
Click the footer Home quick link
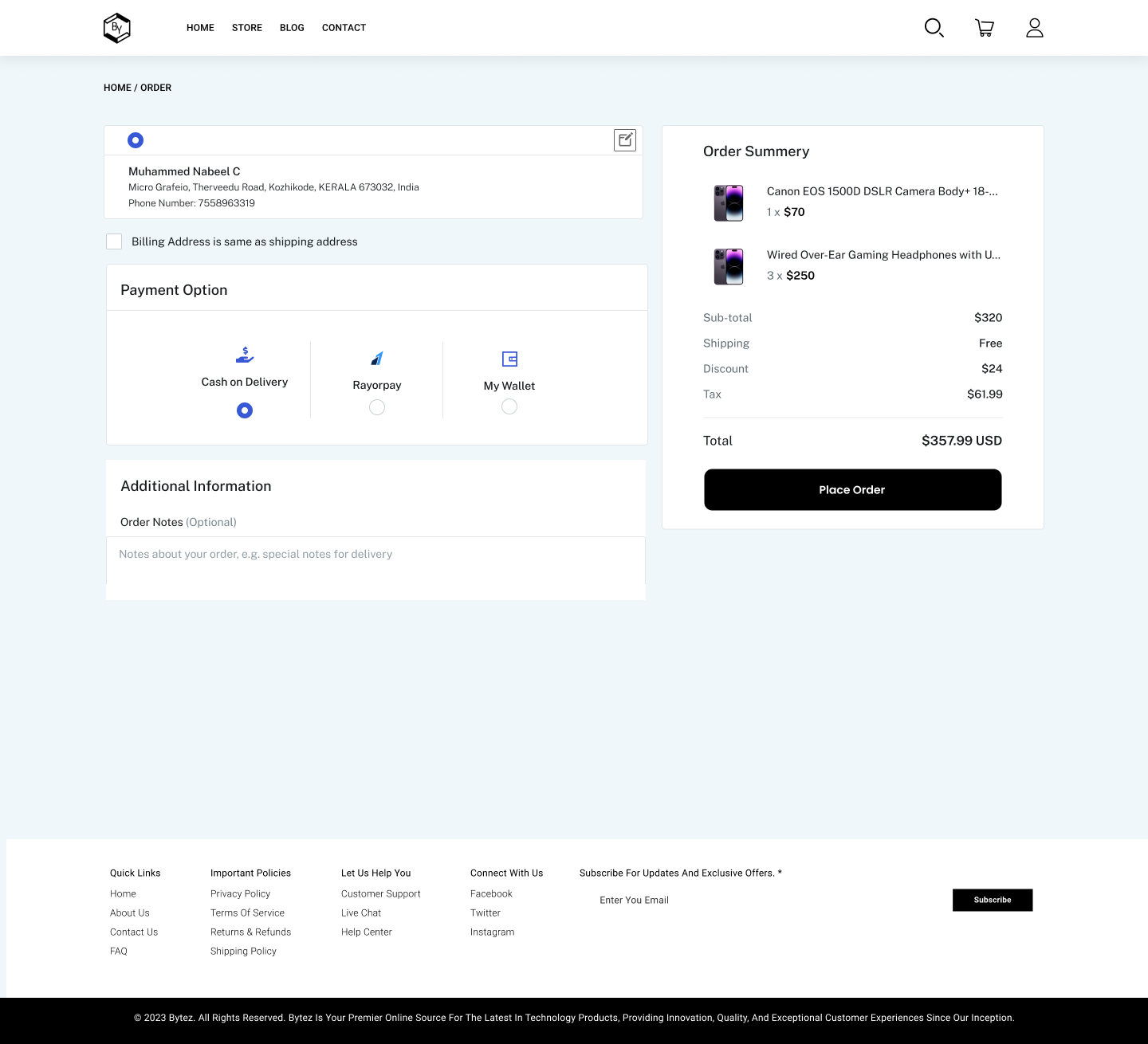point(123,894)
